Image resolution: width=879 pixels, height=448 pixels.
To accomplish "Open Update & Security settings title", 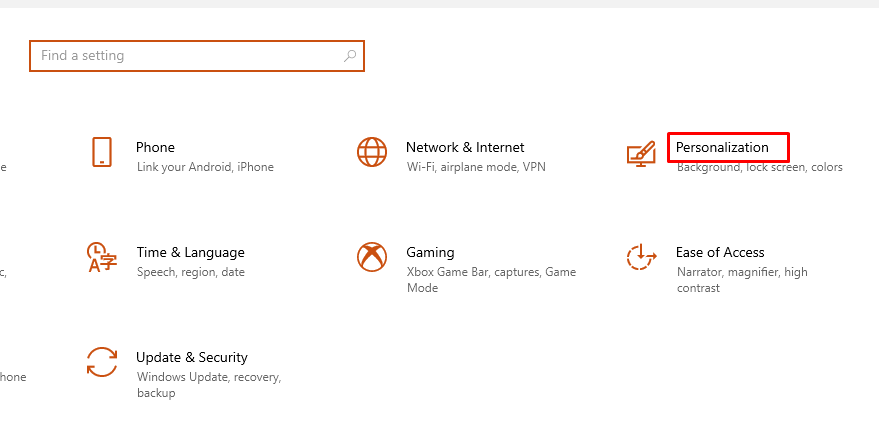I will pyautogui.click(x=192, y=357).
